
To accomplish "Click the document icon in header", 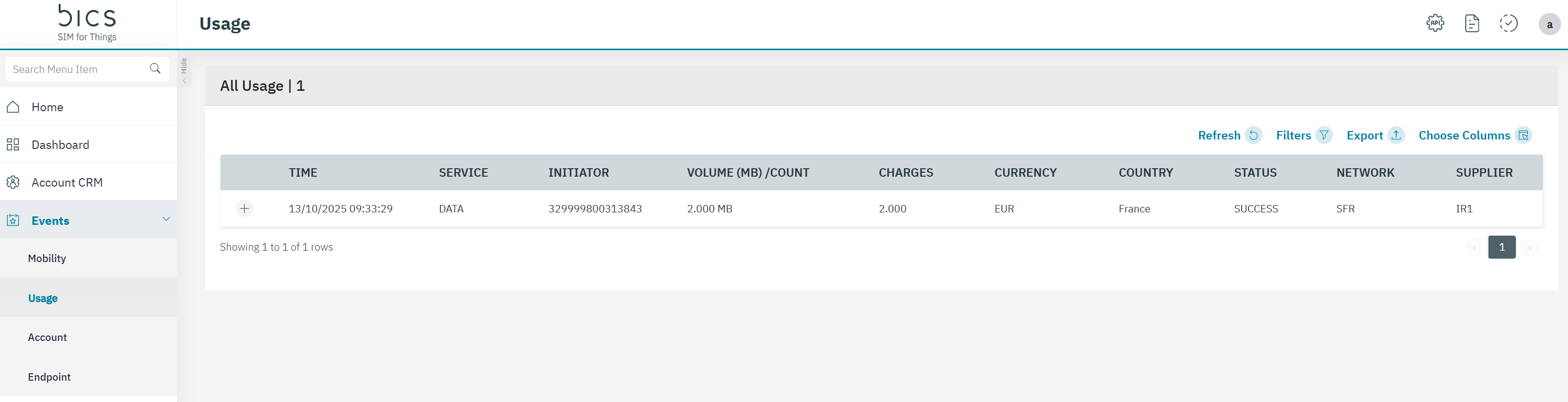I will [x=1471, y=24].
